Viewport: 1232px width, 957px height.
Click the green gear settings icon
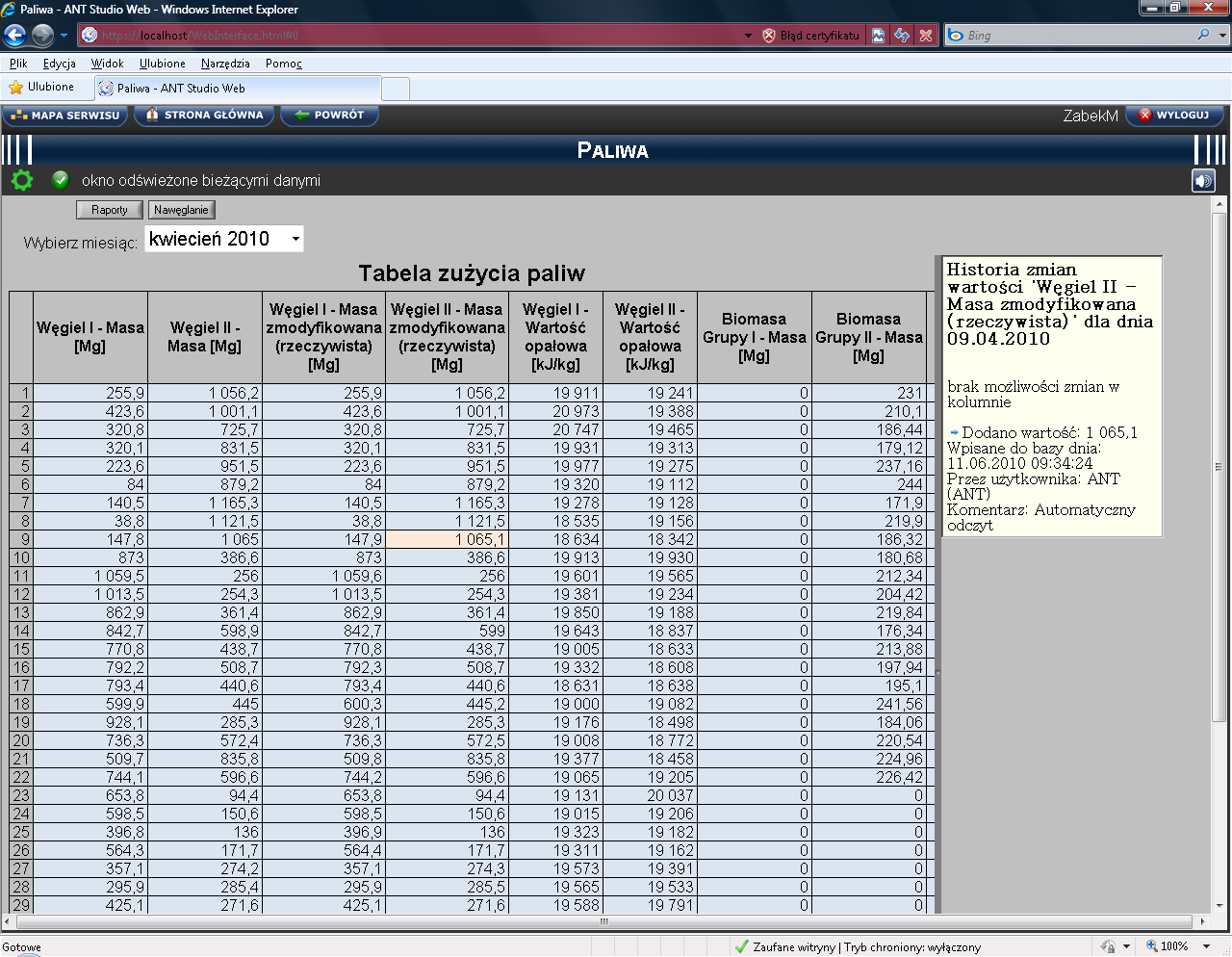tap(22, 180)
